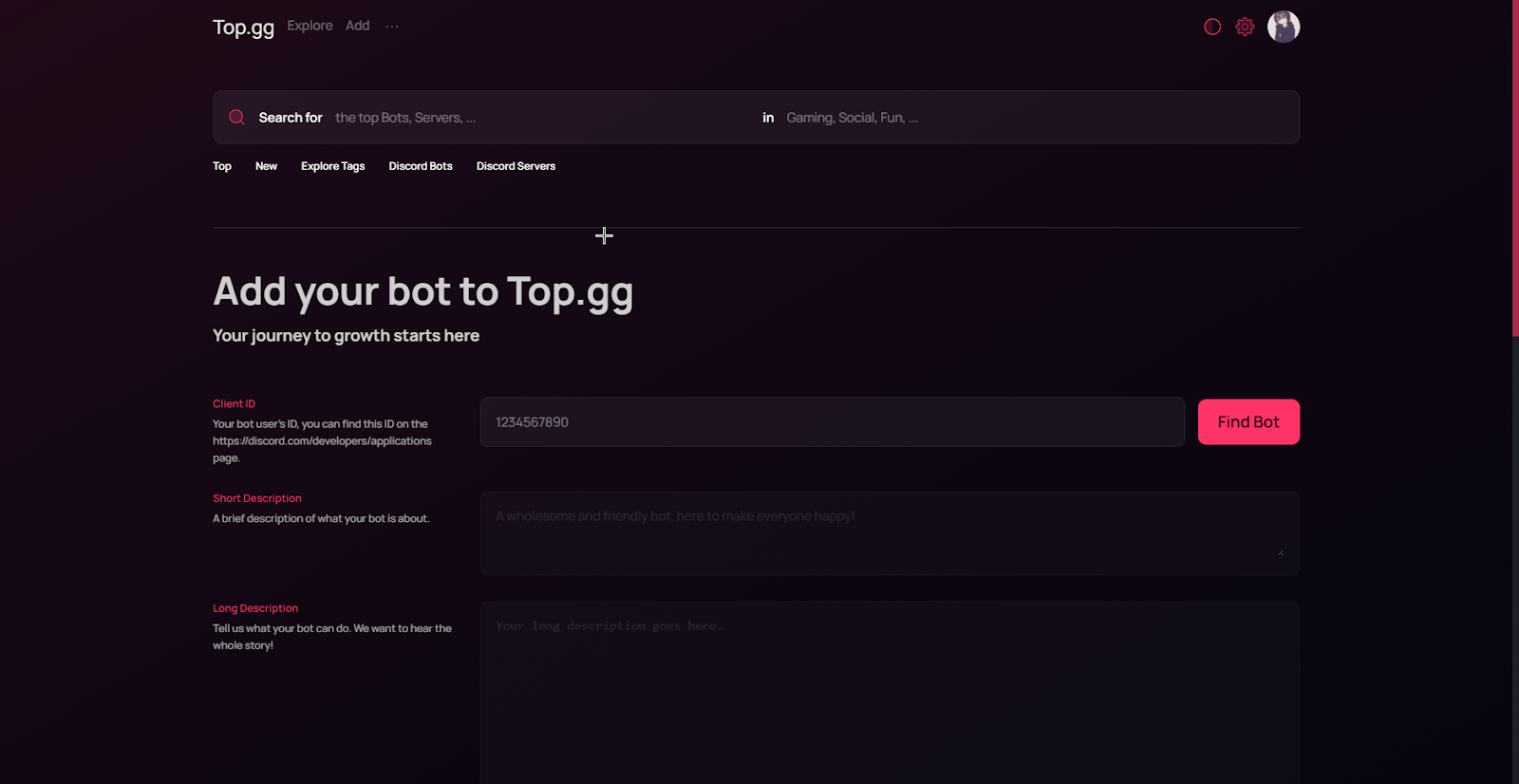1519x784 pixels.
Task: Click the discord.com/developers/applications URL text
Action: click(x=322, y=440)
